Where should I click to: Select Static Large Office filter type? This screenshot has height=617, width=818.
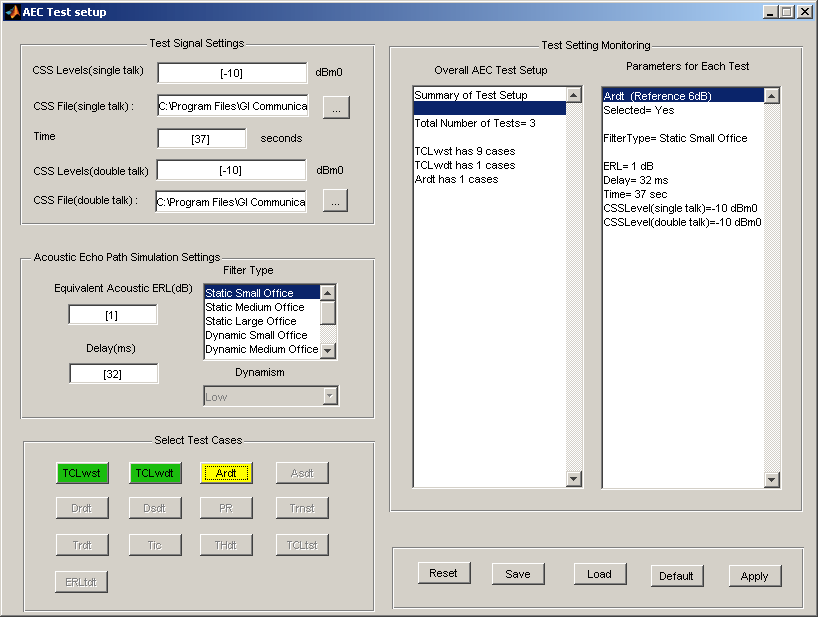262,321
